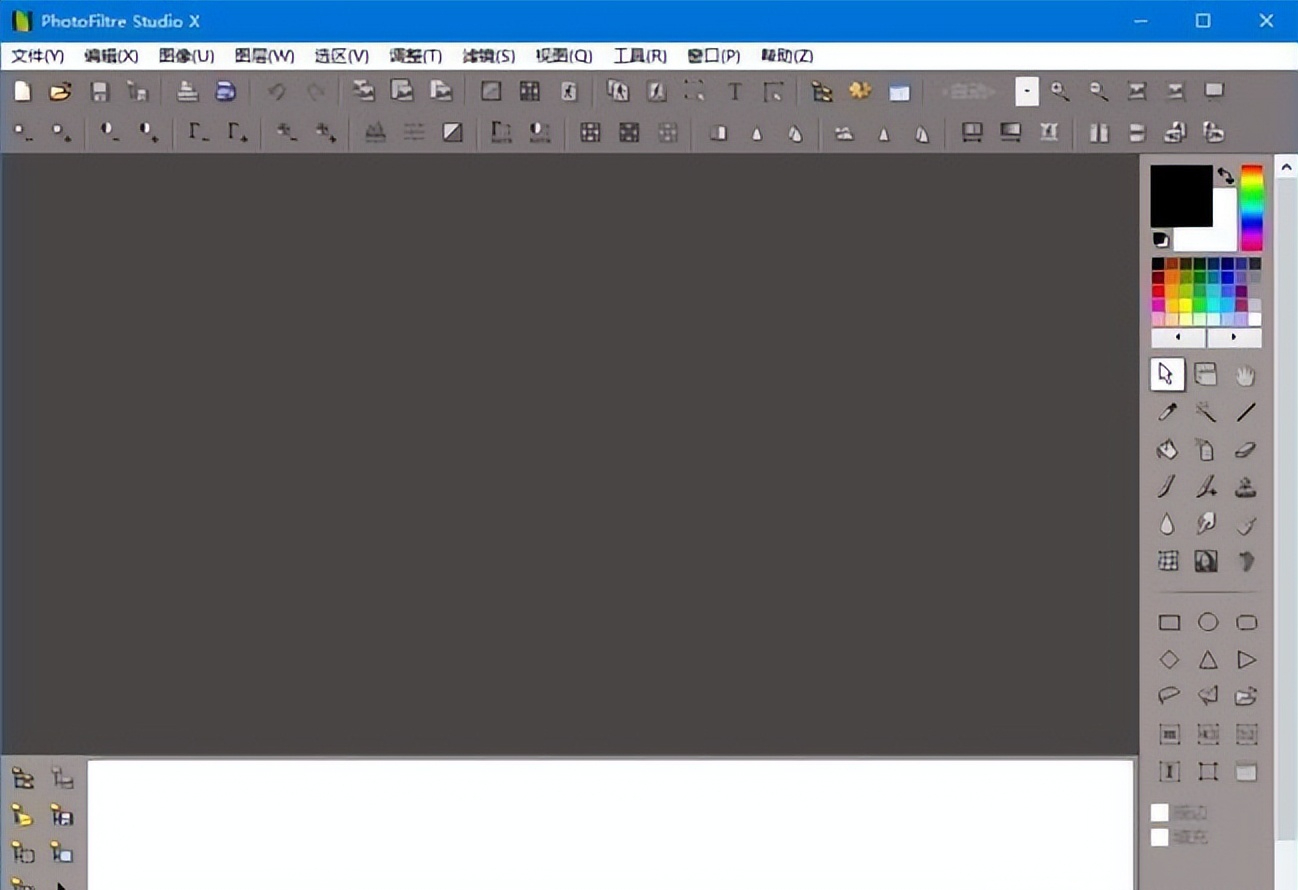Choose the Rounded rectangle selection shape
The height and width of the screenshot is (890, 1298).
click(1246, 622)
